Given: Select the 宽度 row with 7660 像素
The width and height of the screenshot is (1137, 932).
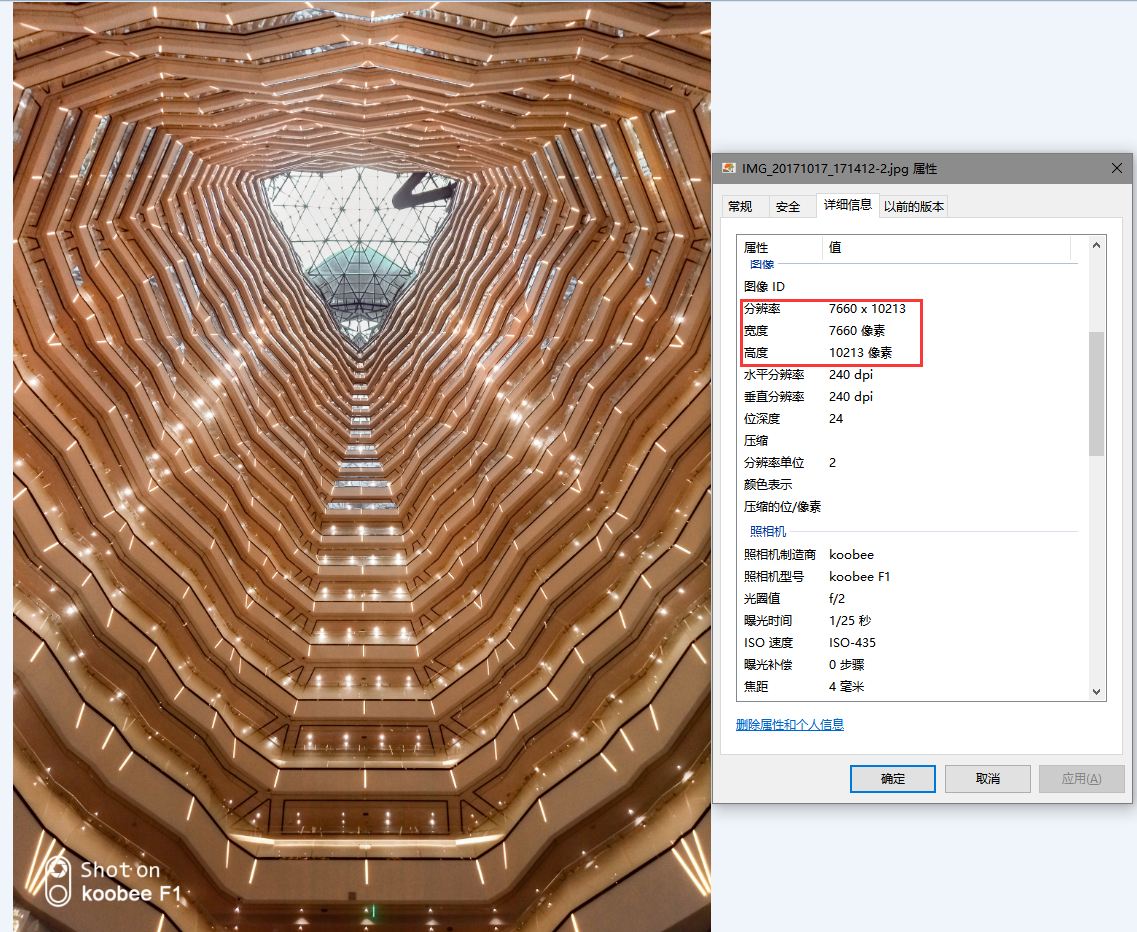Looking at the screenshot, I should [x=912, y=331].
